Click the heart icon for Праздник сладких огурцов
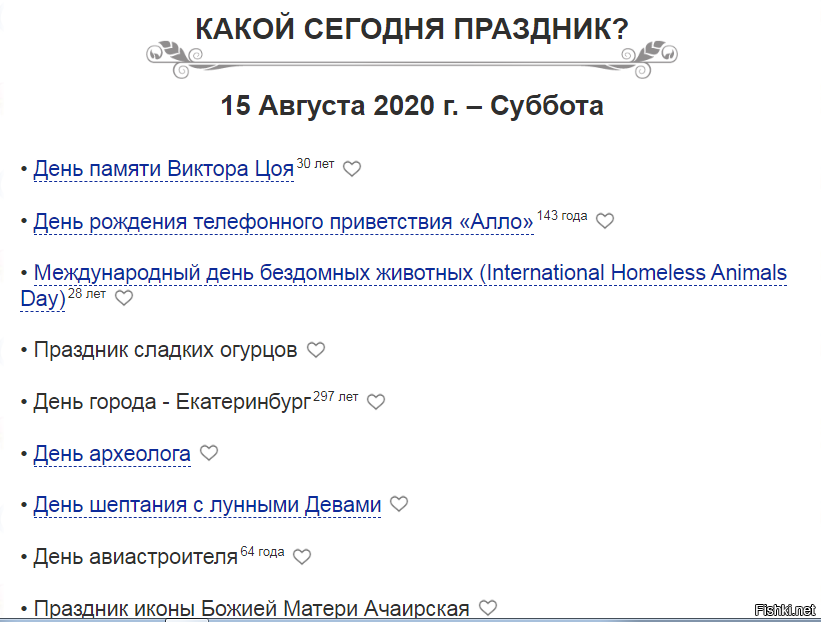This screenshot has height=622, width=821. pyautogui.click(x=316, y=350)
